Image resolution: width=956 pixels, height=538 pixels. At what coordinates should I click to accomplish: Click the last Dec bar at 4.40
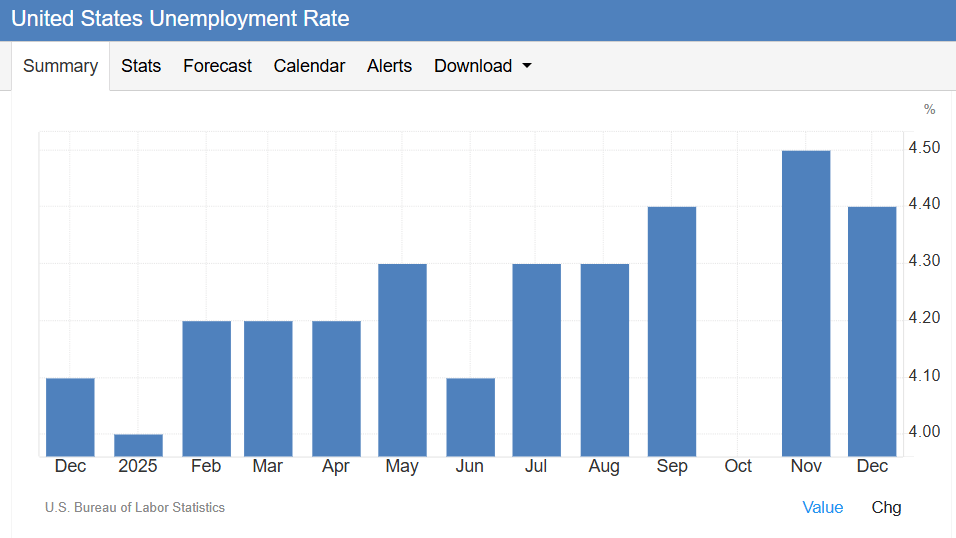click(872, 331)
